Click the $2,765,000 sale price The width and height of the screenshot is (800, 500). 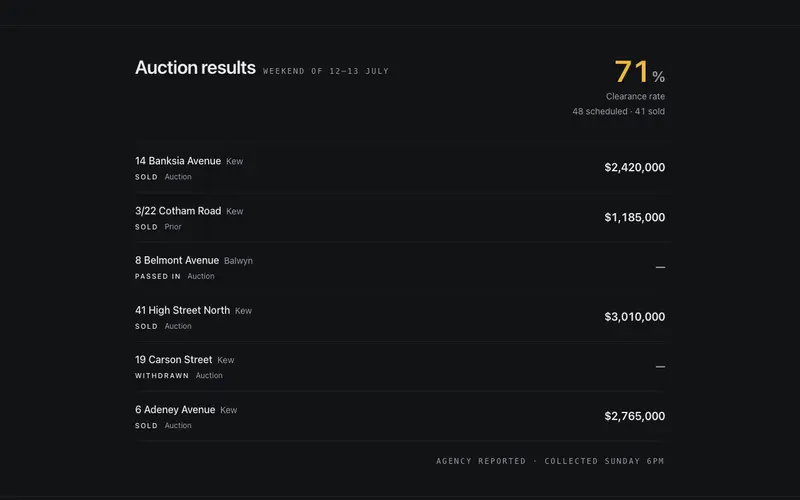coord(634,416)
